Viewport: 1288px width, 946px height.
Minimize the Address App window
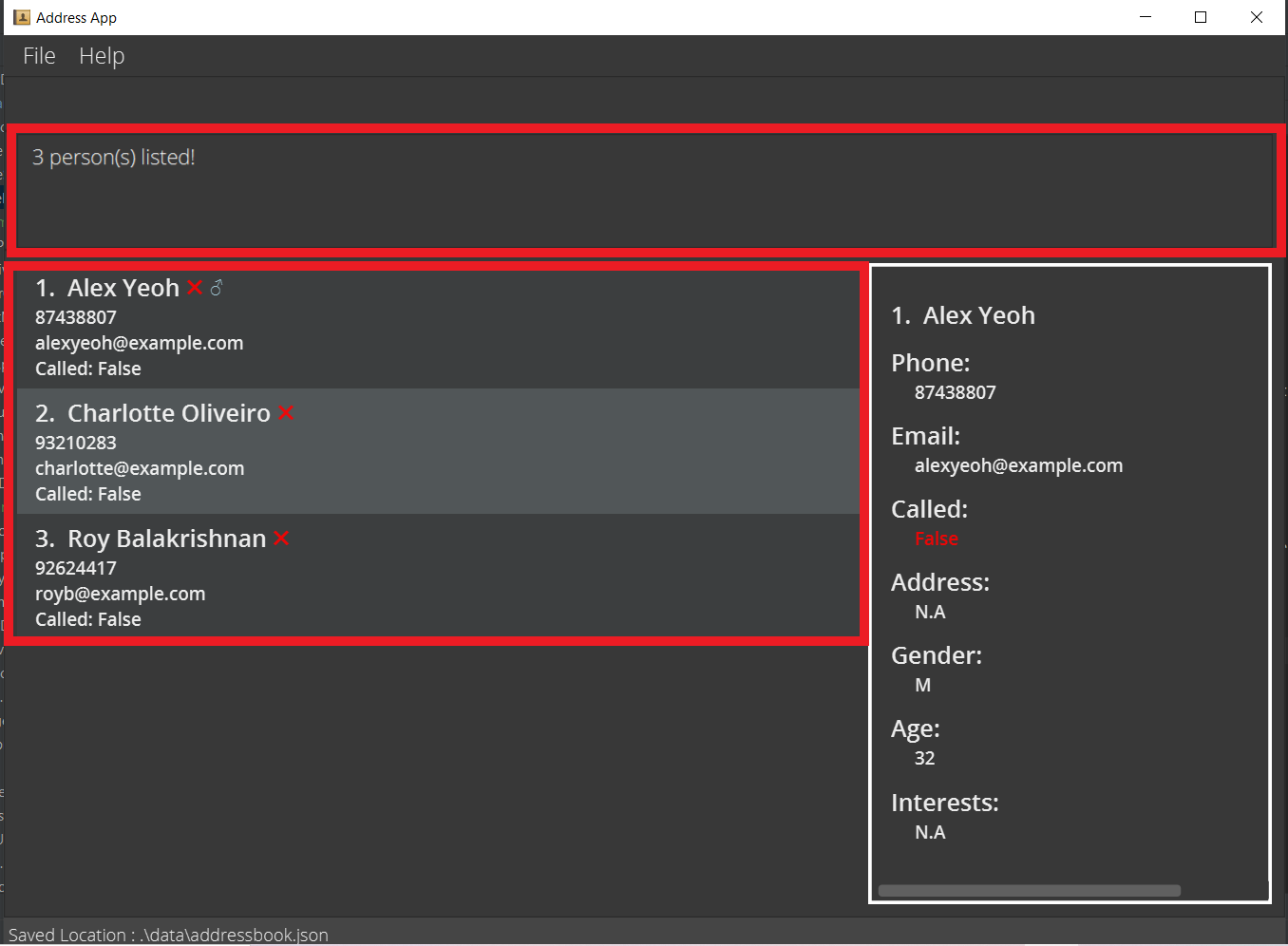pos(1146,17)
